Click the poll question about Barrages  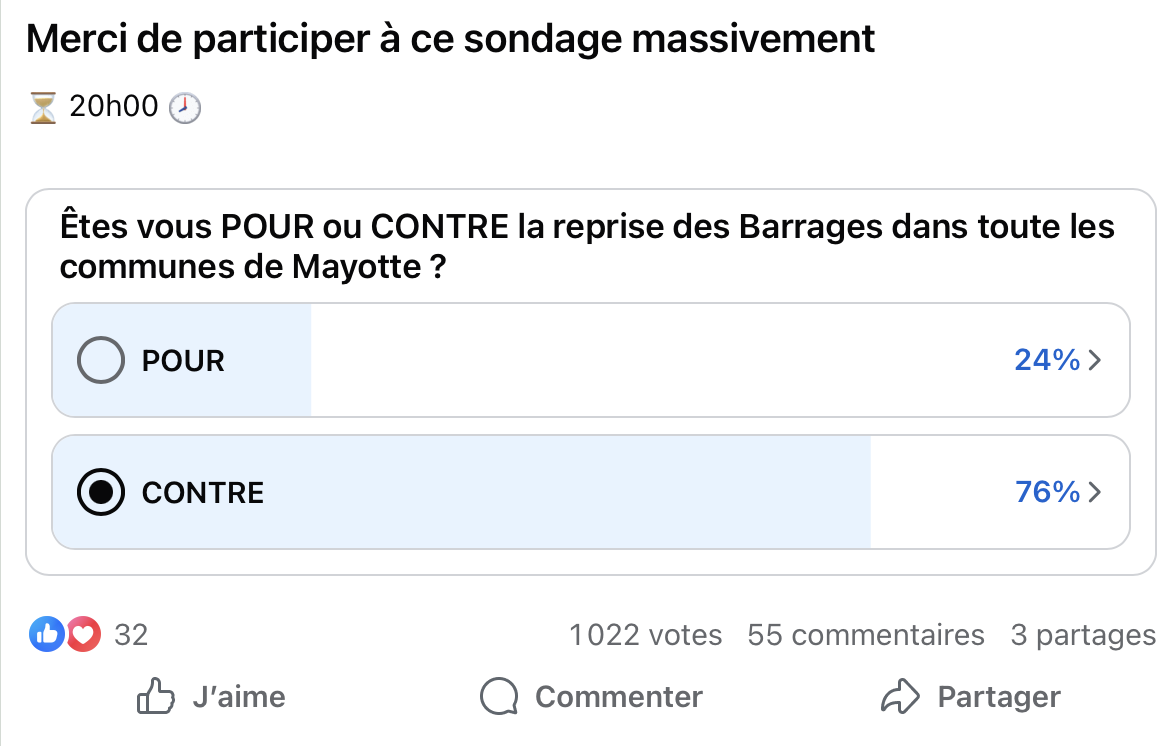tap(587, 246)
